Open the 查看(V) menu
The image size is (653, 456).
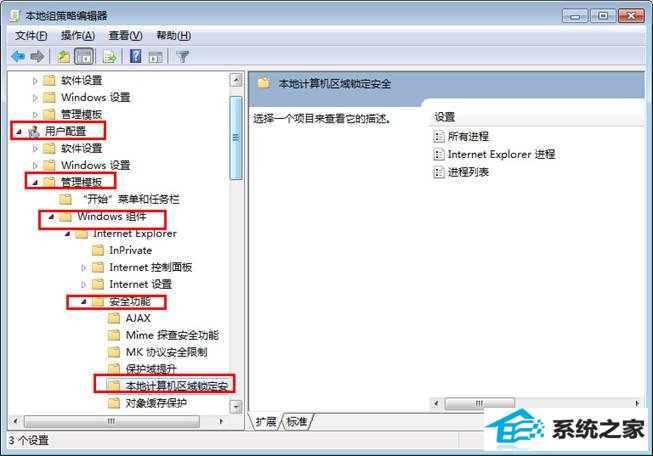[125, 36]
